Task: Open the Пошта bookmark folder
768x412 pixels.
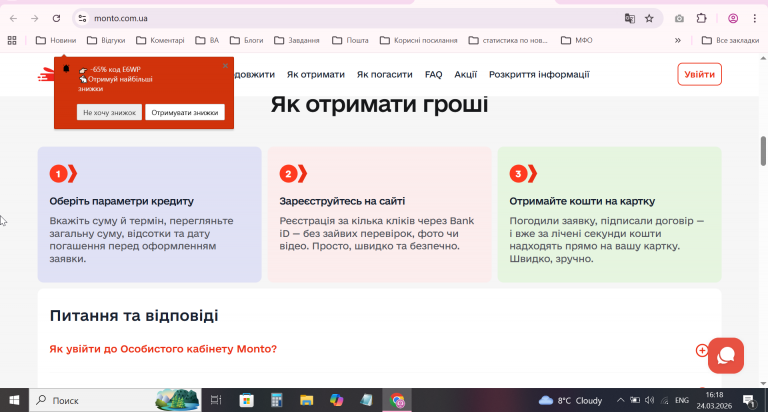Action: (x=350, y=40)
